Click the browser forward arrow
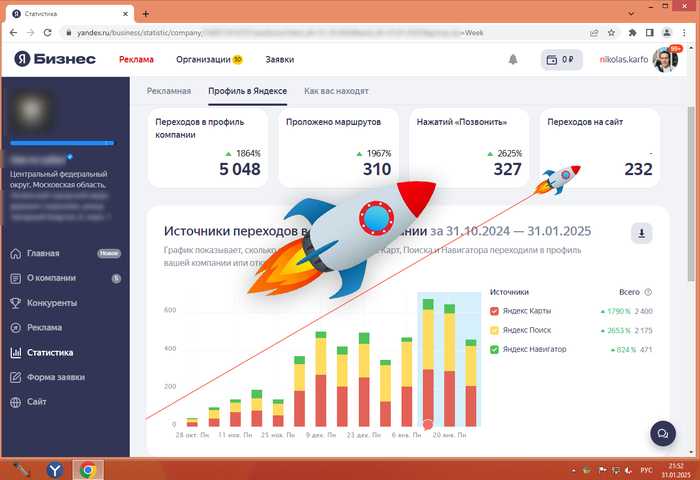The image size is (700, 480). [x=30, y=33]
